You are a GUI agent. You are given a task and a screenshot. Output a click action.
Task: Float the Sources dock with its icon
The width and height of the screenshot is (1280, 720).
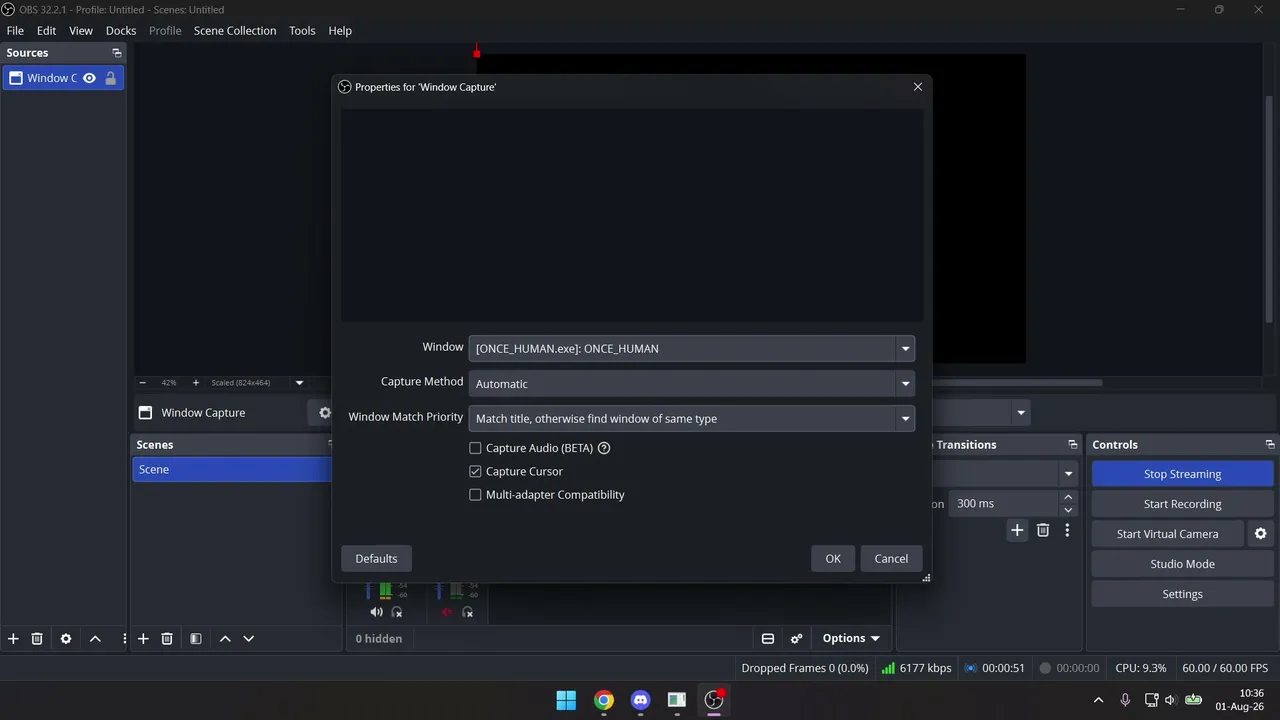tap(116, 53)
